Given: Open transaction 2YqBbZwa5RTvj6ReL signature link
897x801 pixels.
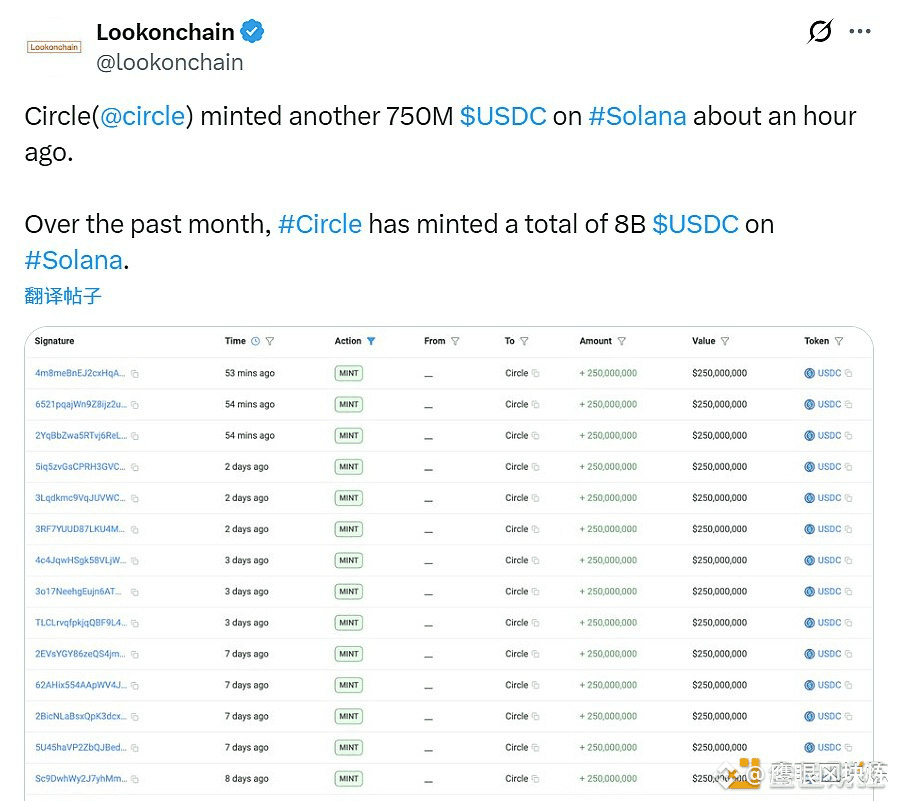Looking at the screenshot, I should (x=80, y=435).
